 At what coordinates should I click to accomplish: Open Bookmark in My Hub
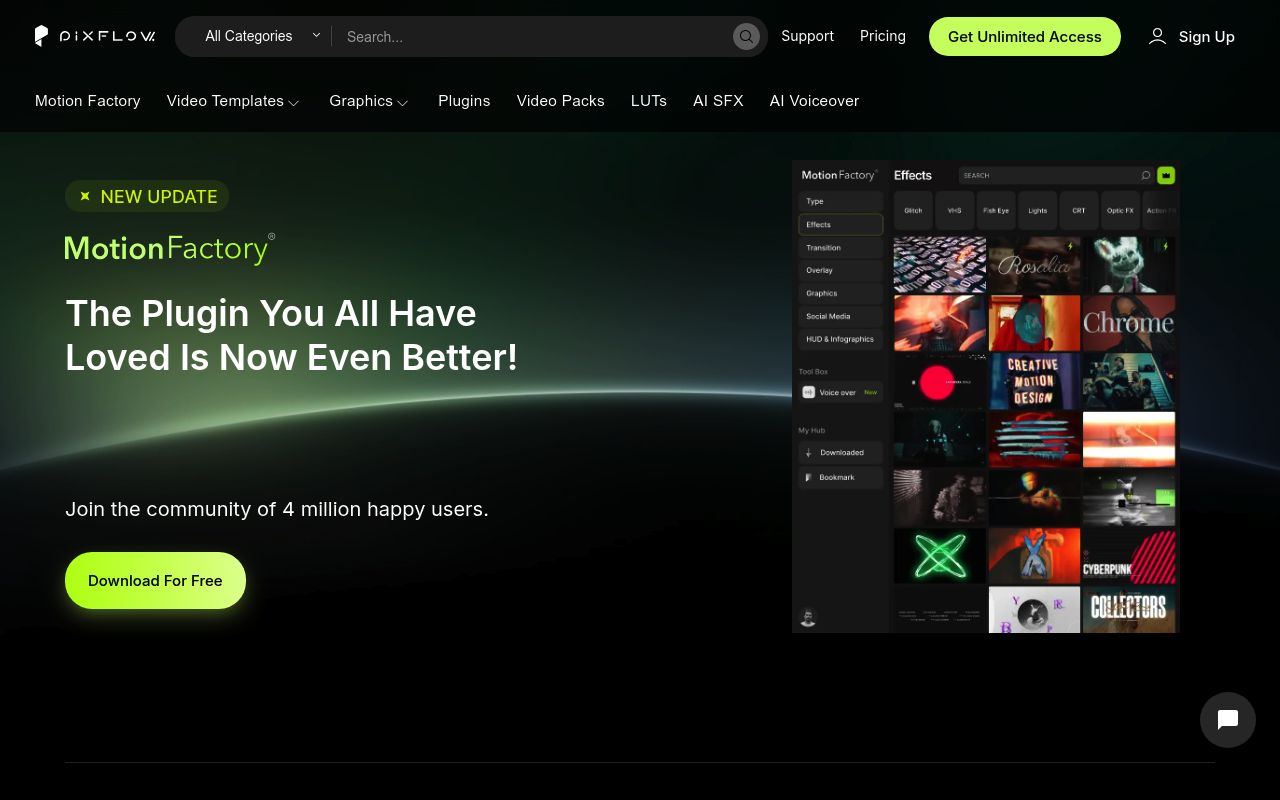[x=840, y=477]
